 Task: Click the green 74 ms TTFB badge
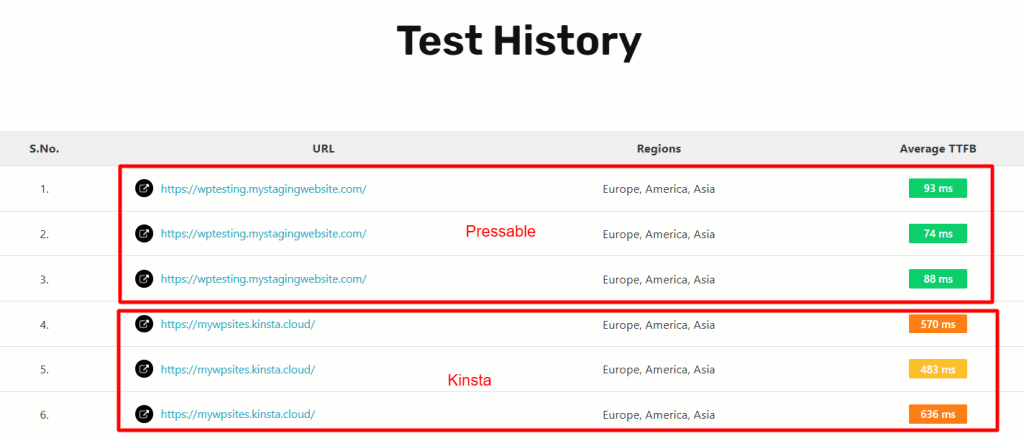point(937,233)
